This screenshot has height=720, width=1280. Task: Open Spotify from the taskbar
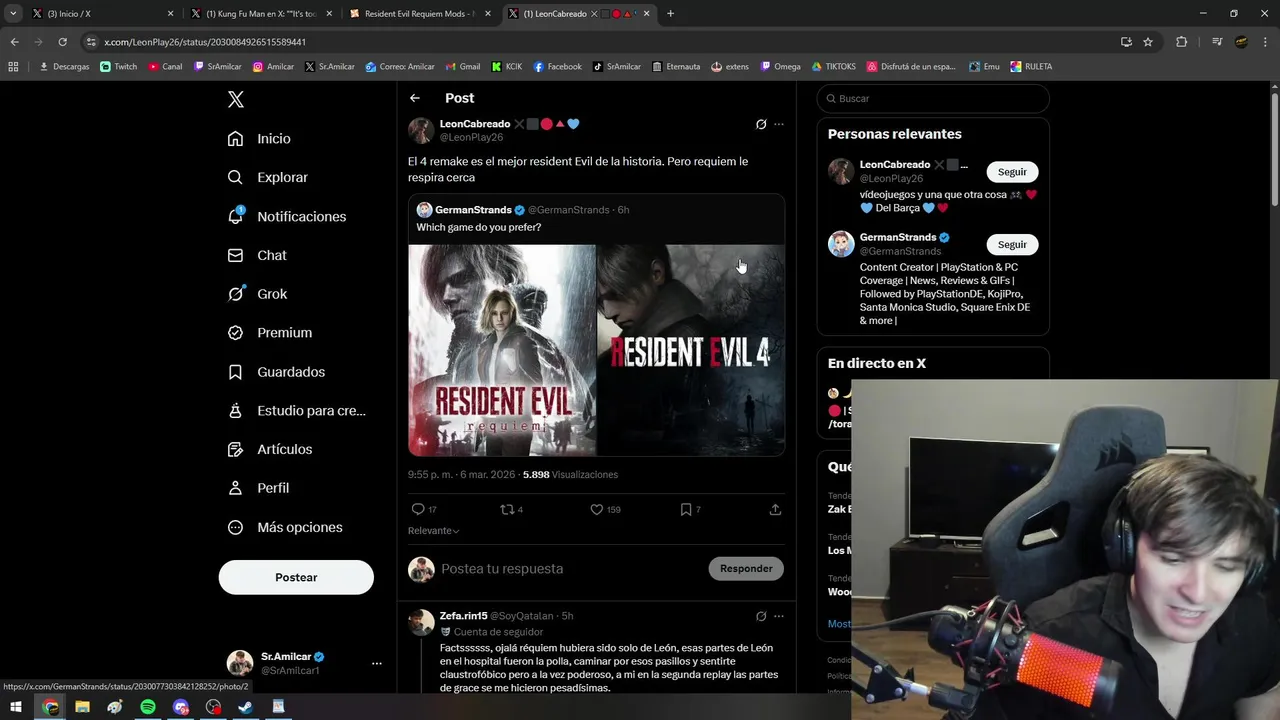(x=148, y=707)
